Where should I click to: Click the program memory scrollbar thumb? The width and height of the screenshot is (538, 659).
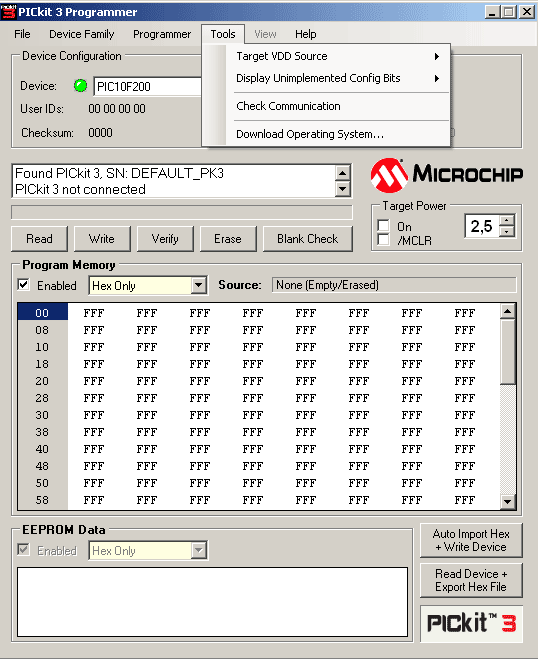(508, 352)
